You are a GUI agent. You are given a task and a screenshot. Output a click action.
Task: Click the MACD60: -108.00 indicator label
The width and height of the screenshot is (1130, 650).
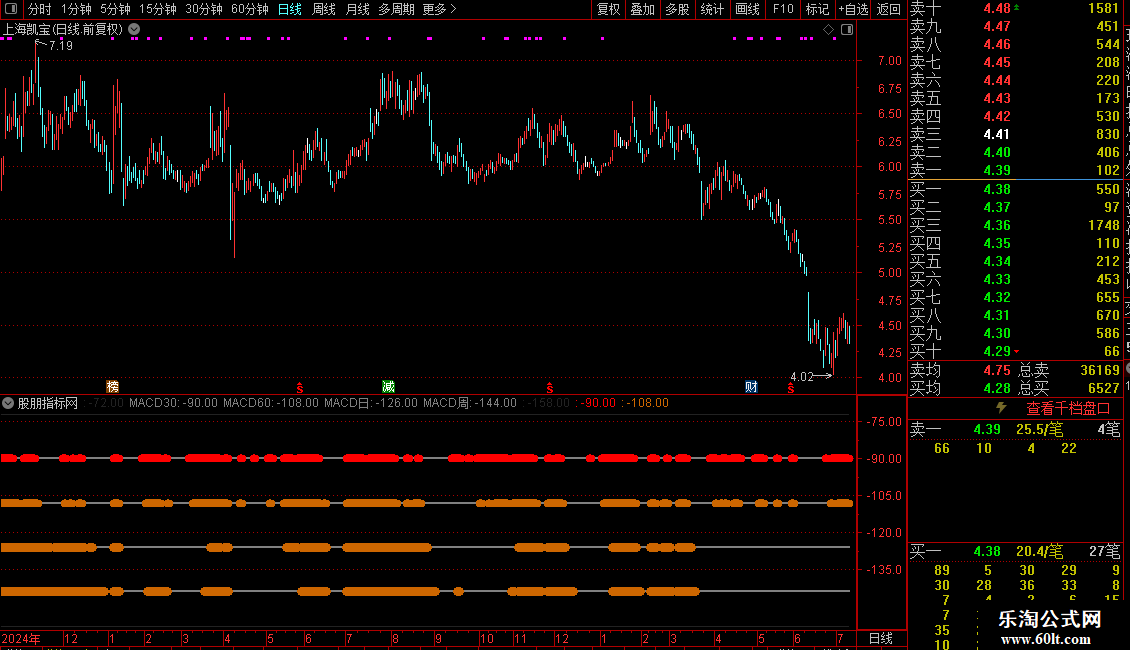coord(271,403)
